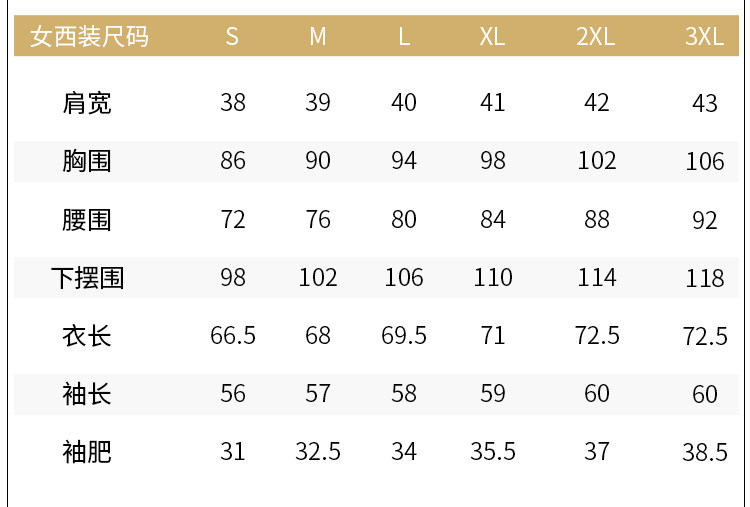Click the 胸围 row label
750x507 pixels.
87,161
